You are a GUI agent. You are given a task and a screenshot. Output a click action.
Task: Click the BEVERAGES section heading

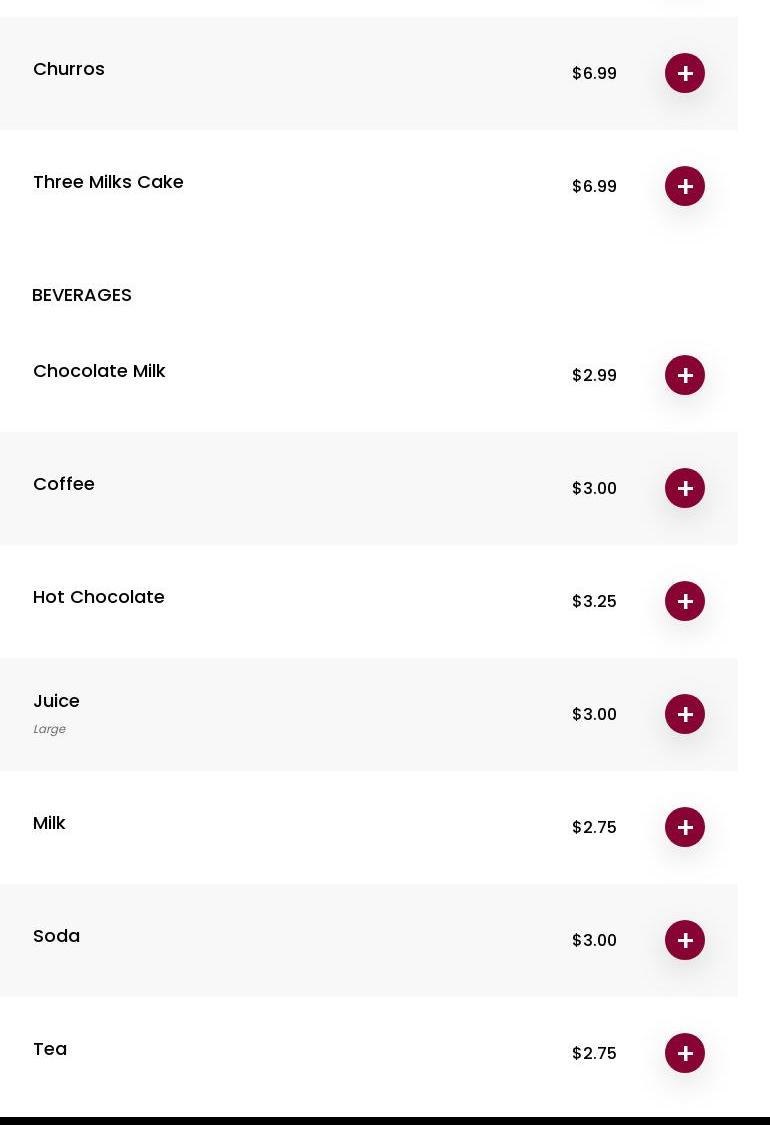click(82, 295)
